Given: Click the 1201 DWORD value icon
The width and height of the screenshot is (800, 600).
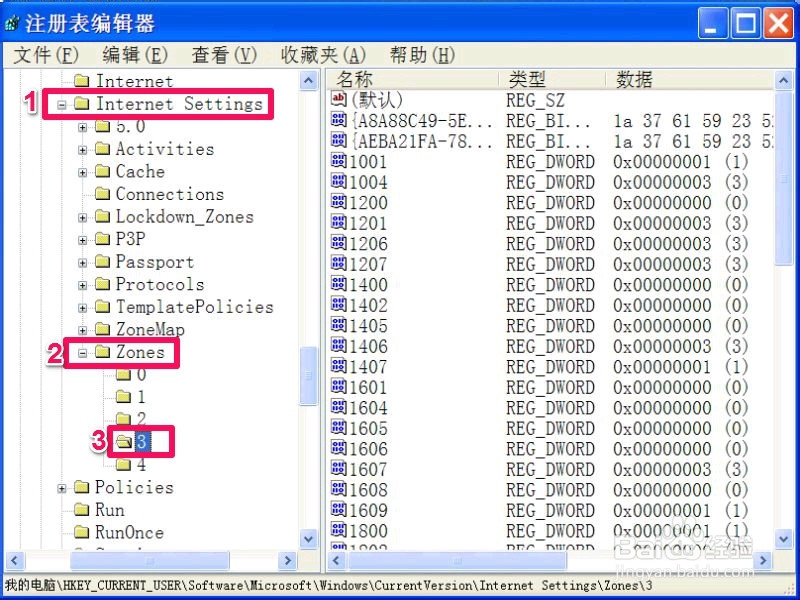Looking at the screenshot, I should (x=339, y=222).
